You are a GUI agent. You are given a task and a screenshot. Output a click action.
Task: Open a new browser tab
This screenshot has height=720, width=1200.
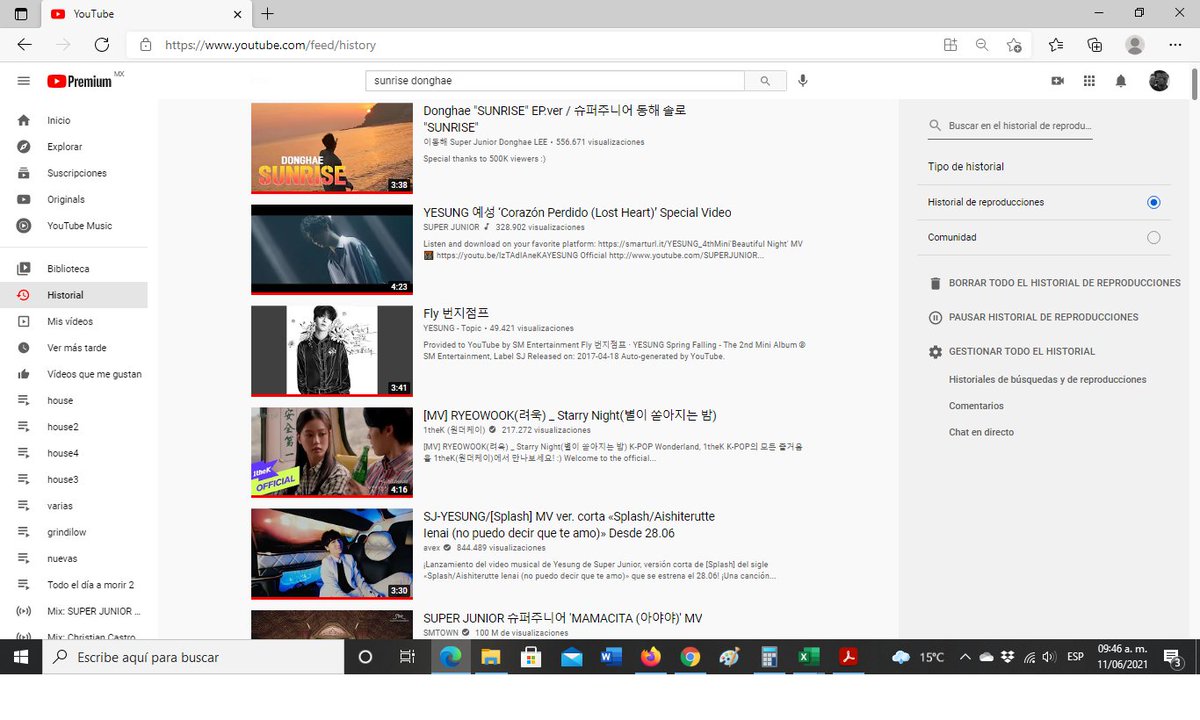click(x=267, y=14)
